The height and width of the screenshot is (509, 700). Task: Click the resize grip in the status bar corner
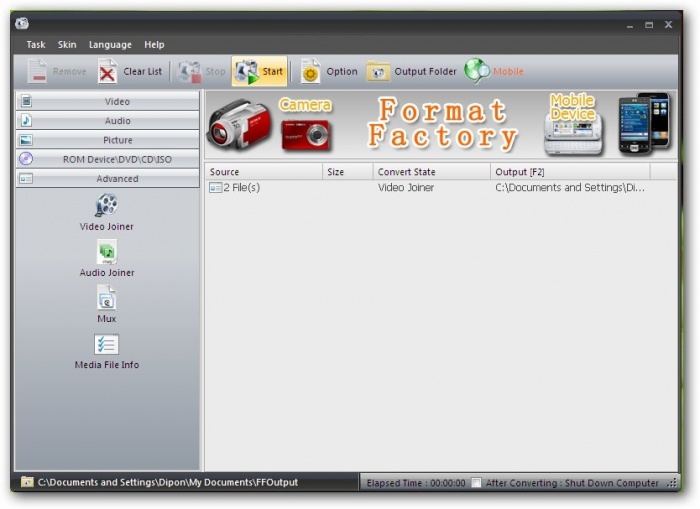coord(672,483)
